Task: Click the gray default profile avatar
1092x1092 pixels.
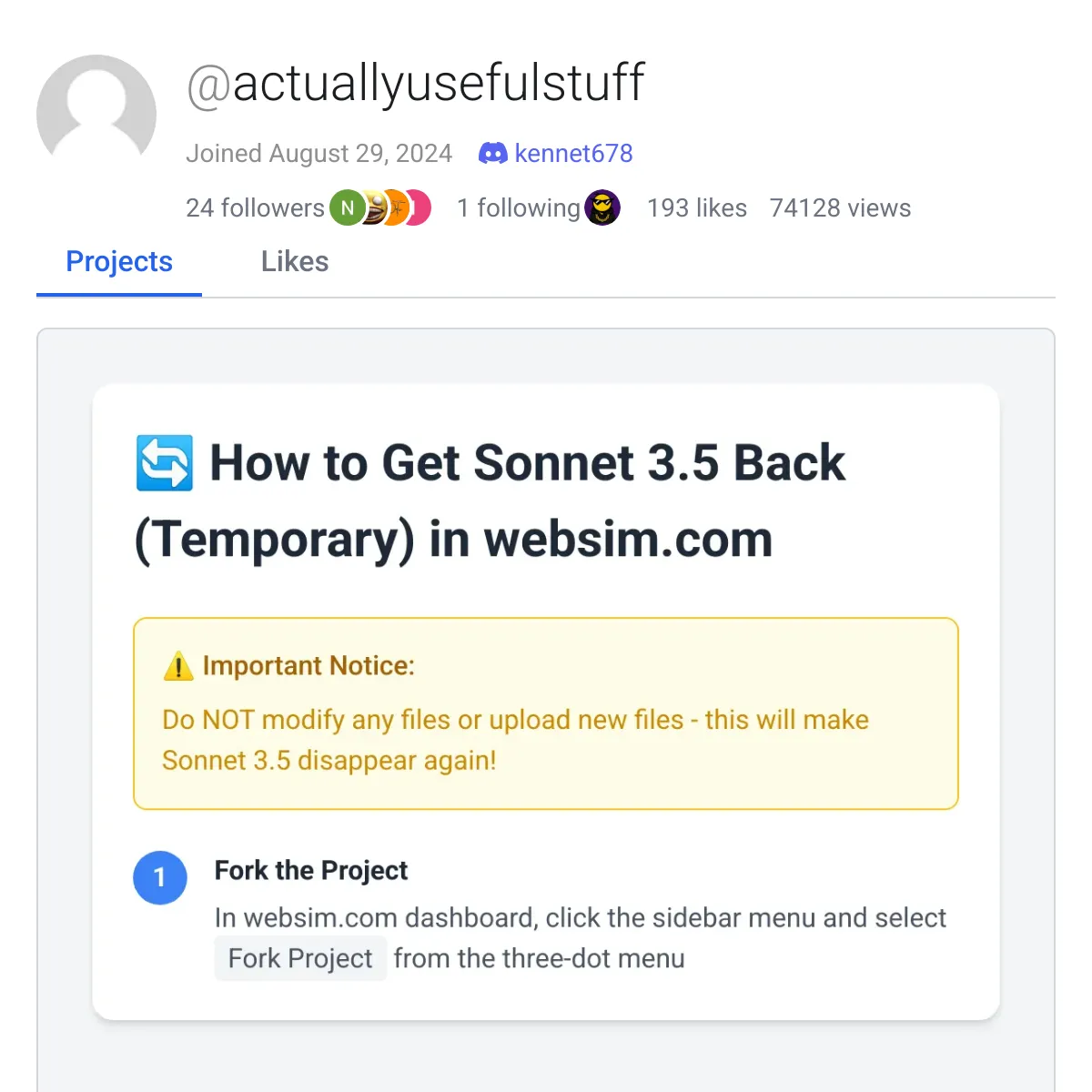Action: tap(96, 115)
